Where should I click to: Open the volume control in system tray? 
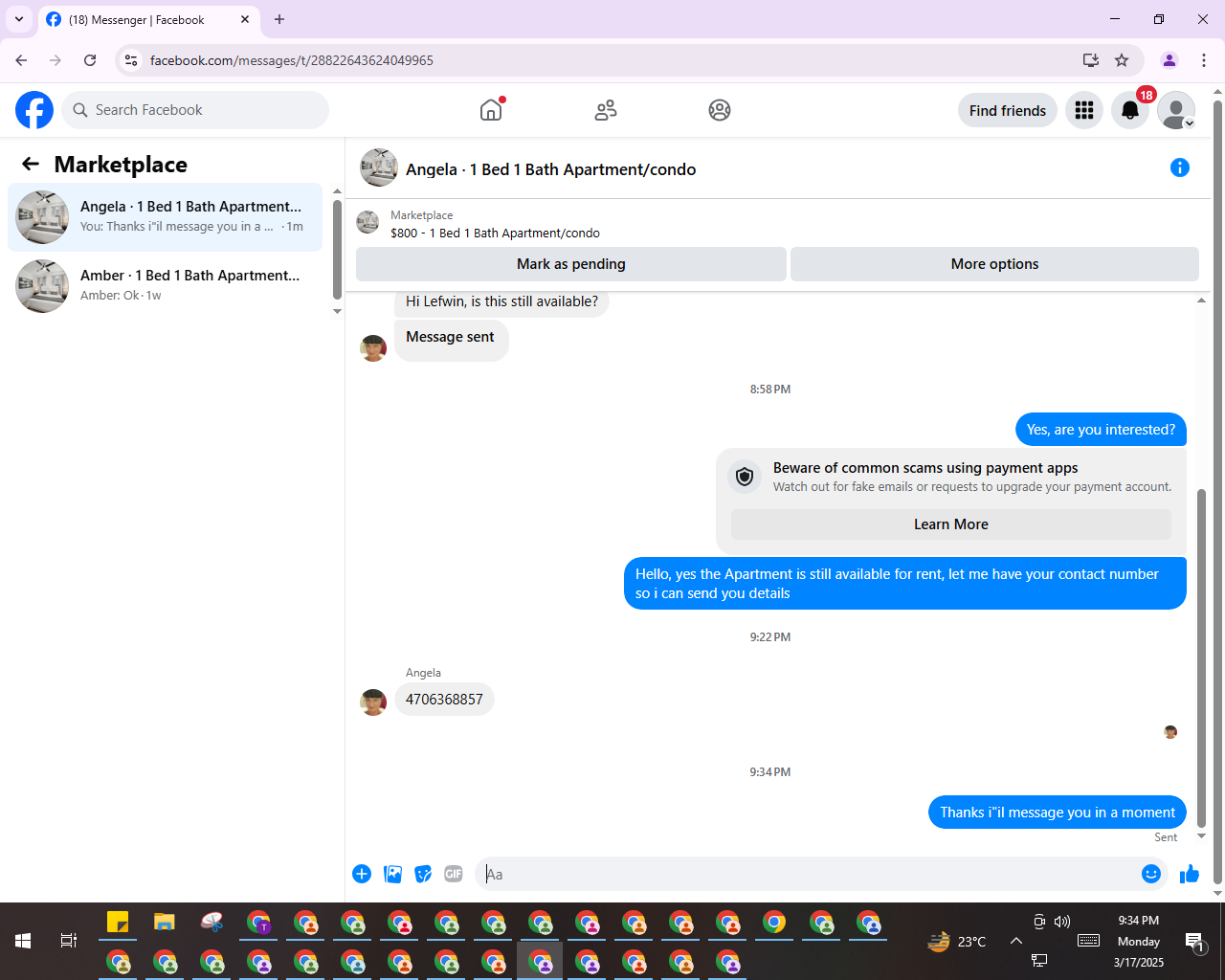pos(1062,922)
